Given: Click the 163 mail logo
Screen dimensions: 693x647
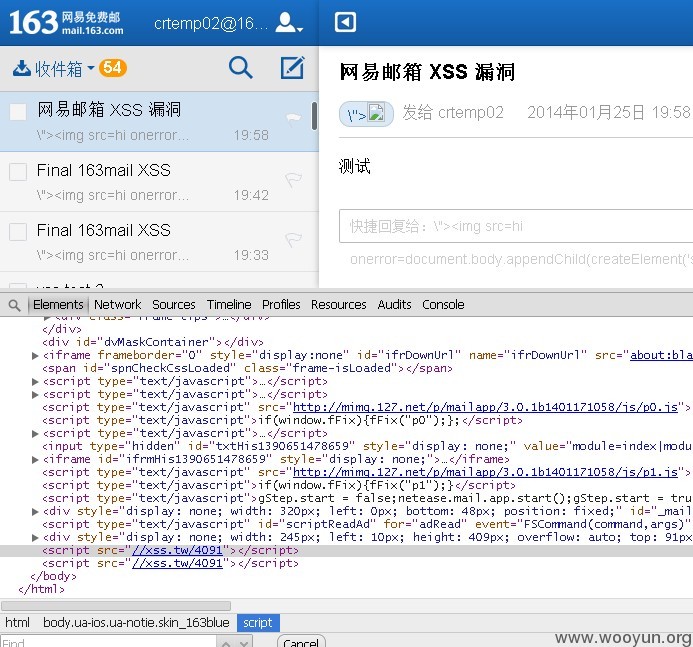Looking at the screenshot, I should 66,22.
